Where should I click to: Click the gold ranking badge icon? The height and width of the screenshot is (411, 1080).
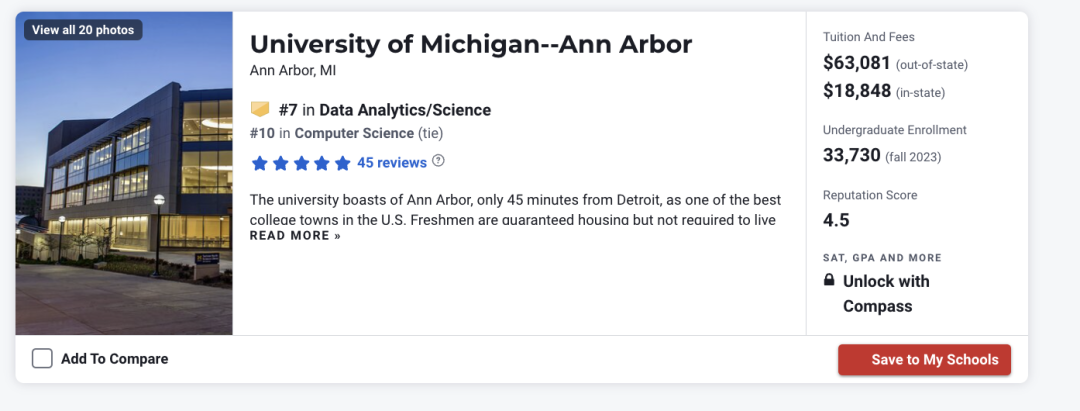coord(260,109)
